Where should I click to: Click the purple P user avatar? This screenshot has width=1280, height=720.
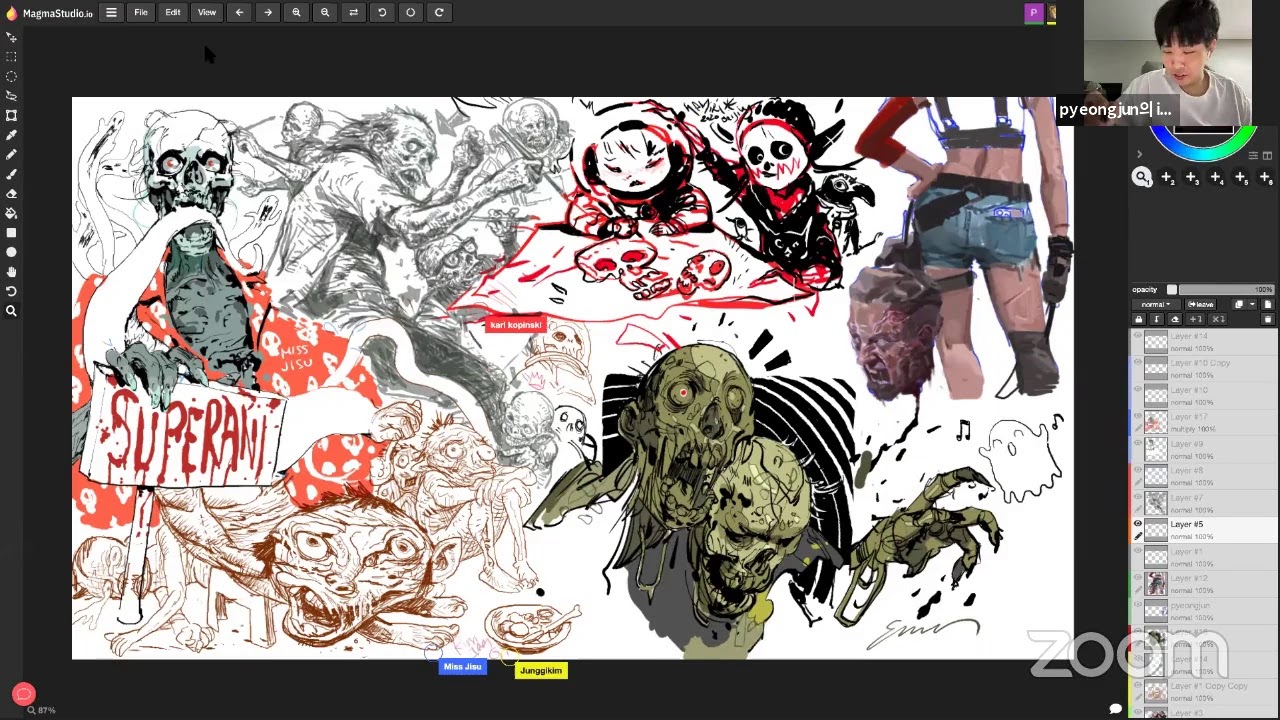point(1034,13)
